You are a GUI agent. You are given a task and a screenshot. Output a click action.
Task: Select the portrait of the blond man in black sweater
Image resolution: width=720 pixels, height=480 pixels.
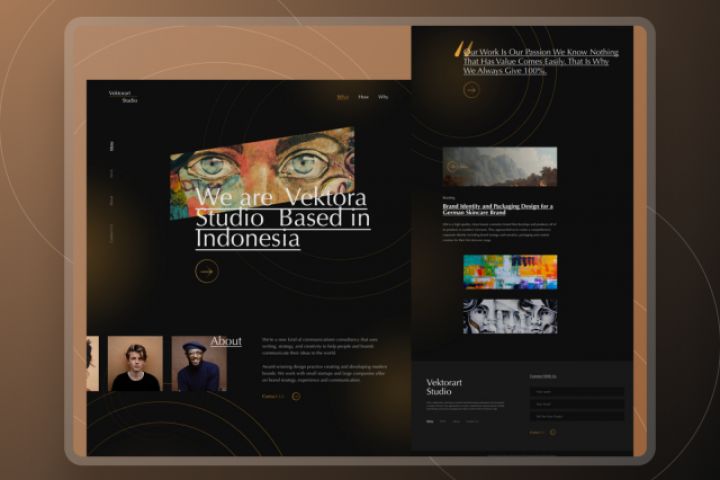(x=135, y=364)
